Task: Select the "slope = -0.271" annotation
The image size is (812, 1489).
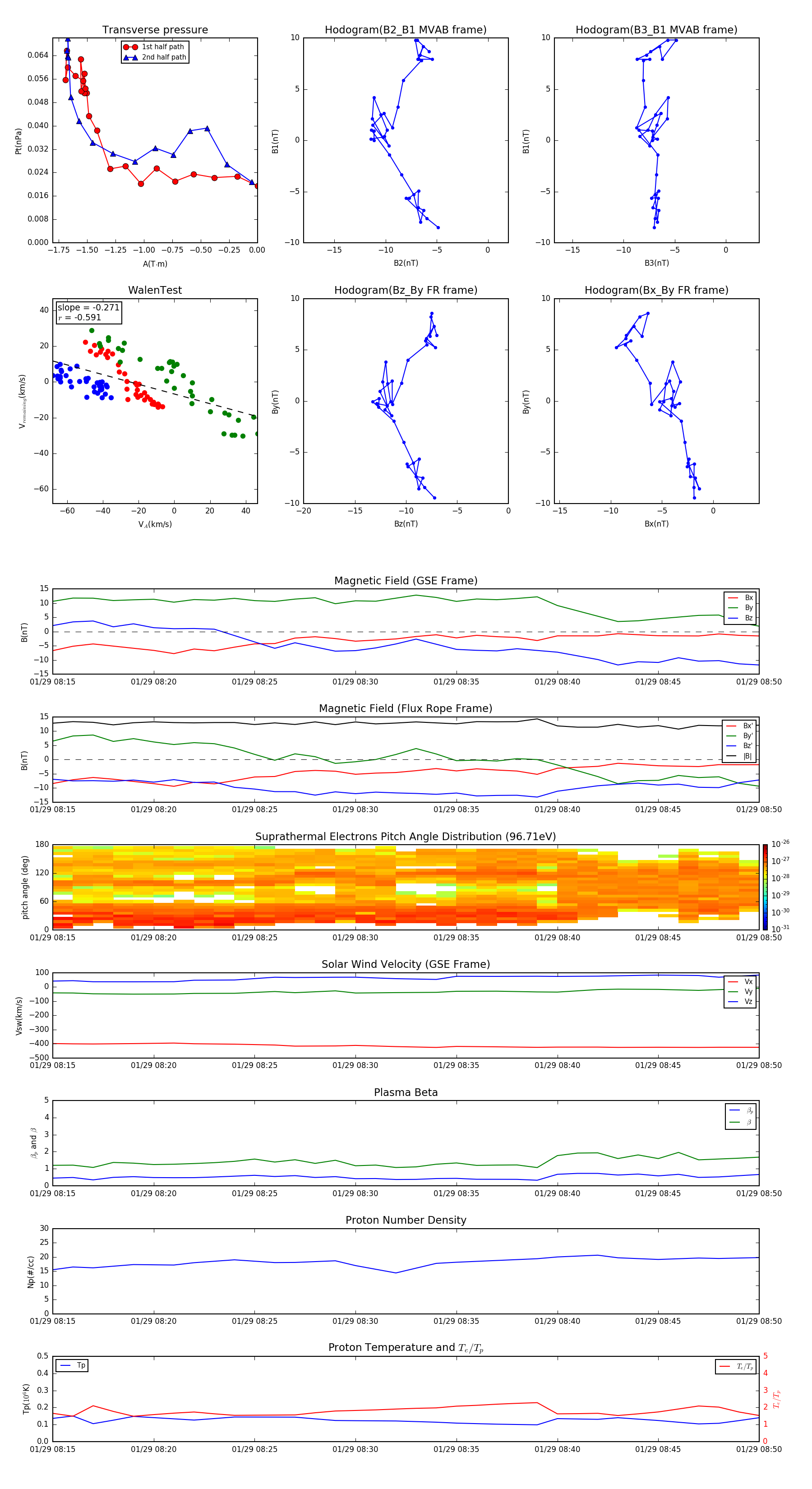Action: 88,308
